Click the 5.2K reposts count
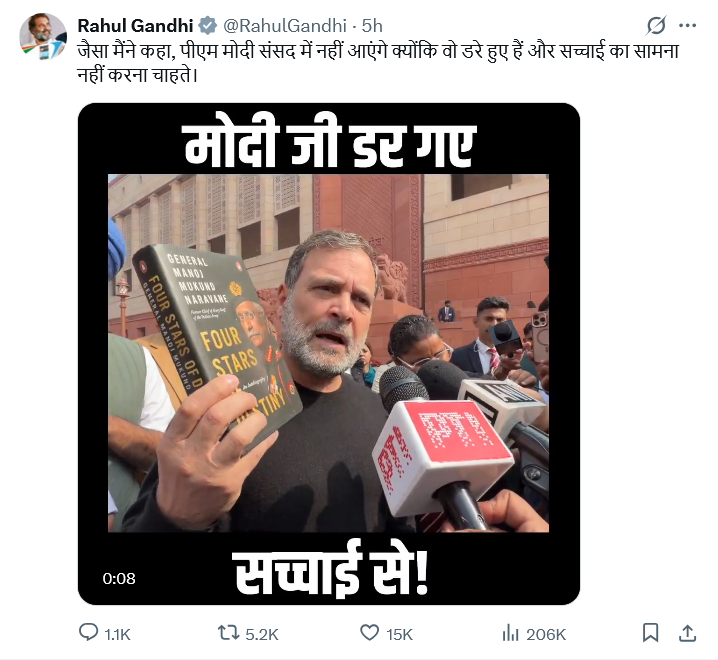Image resolution: width=718 pixels, height=660 pixels. pos(261,635)
